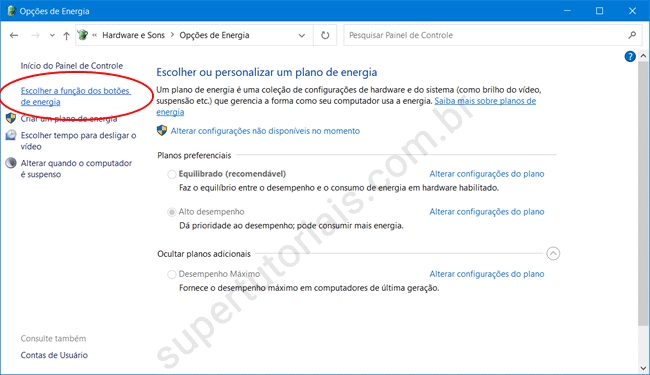This screenshot has width=650, height=375.
Task: Open Escolher a função dos botões de energia
Action: click(x=75, y=96)
